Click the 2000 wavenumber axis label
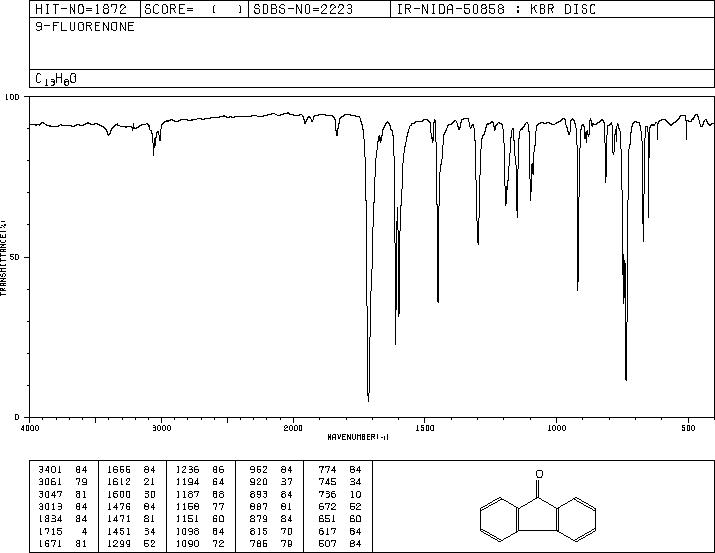 pos(293,428)
